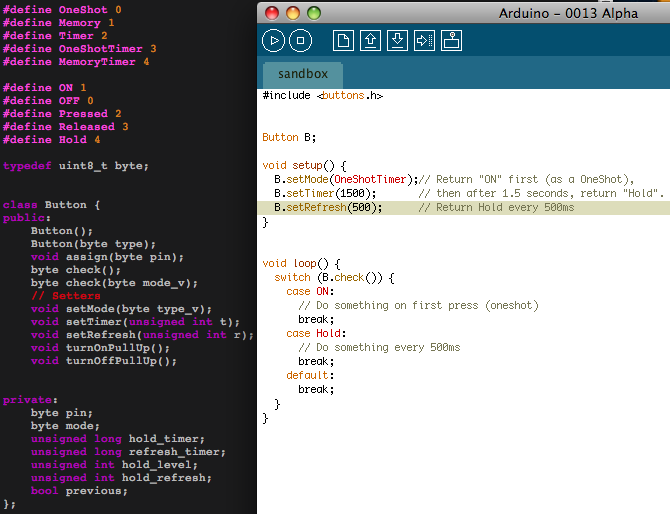670x514 pixels.
Task: Save the sketch using the down-arrow icon
Action: tap(397, 40)
